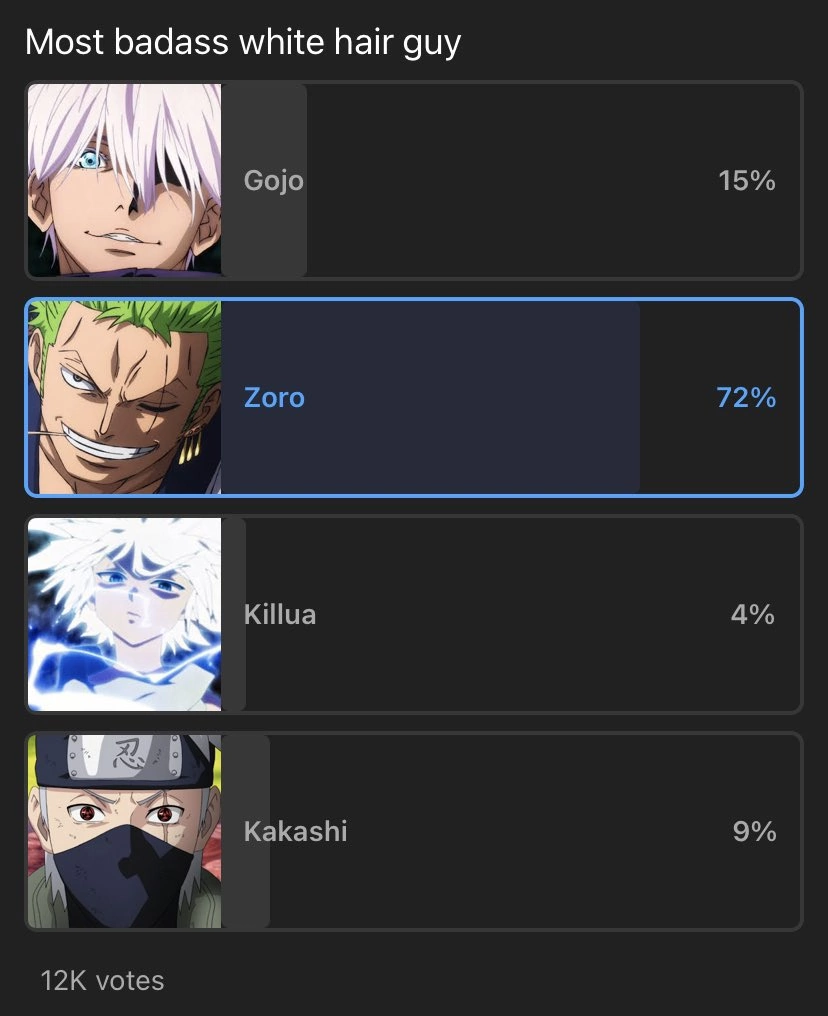Click the Gojo name label
Viewport: 828px width, 1016px height.
273,181
